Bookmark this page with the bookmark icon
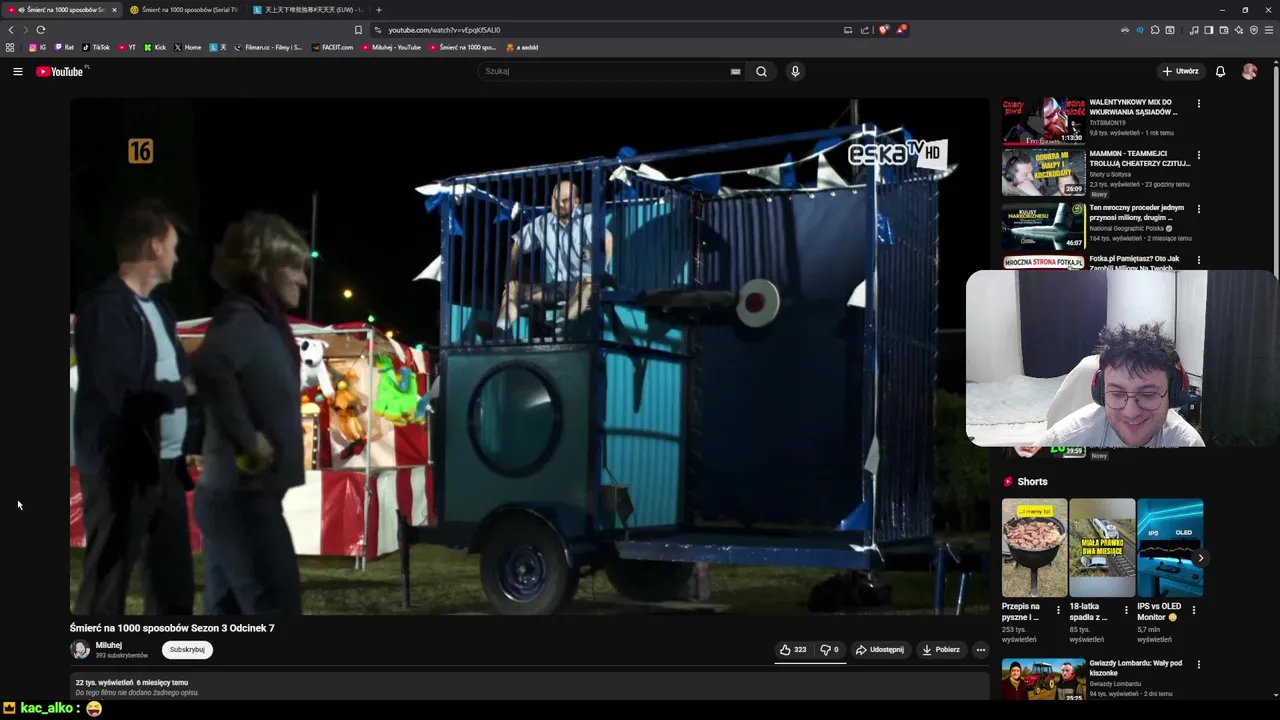1280x720 pixels. point(358,30)
